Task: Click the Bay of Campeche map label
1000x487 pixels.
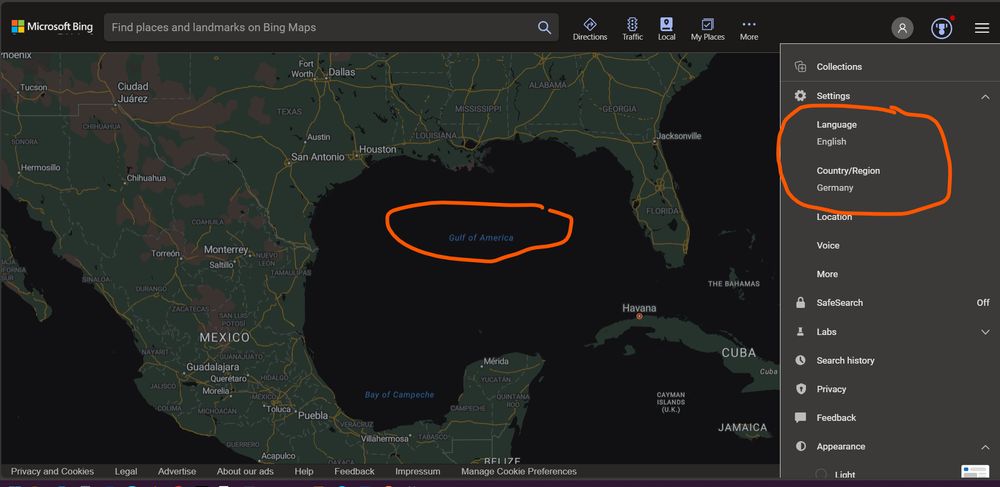Action: click(399, 395)
